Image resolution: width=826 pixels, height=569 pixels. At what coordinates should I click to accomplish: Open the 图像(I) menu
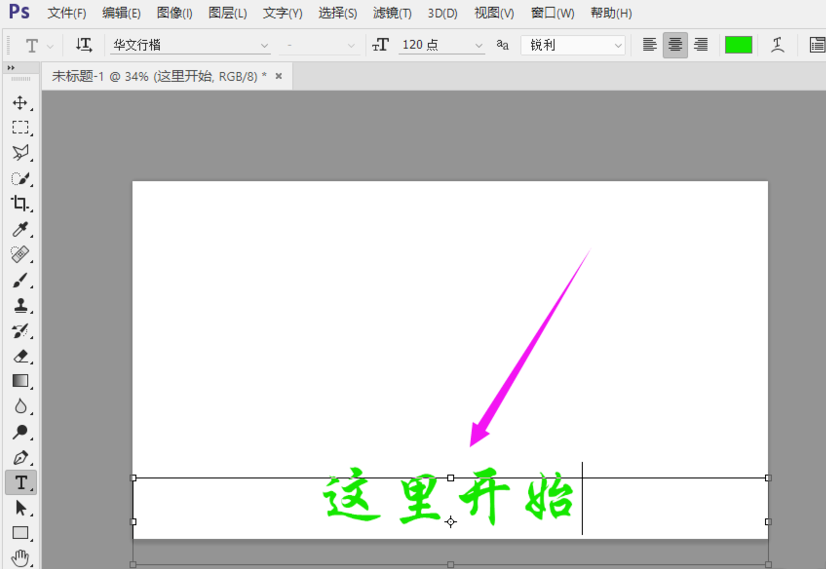click(175, 13)
